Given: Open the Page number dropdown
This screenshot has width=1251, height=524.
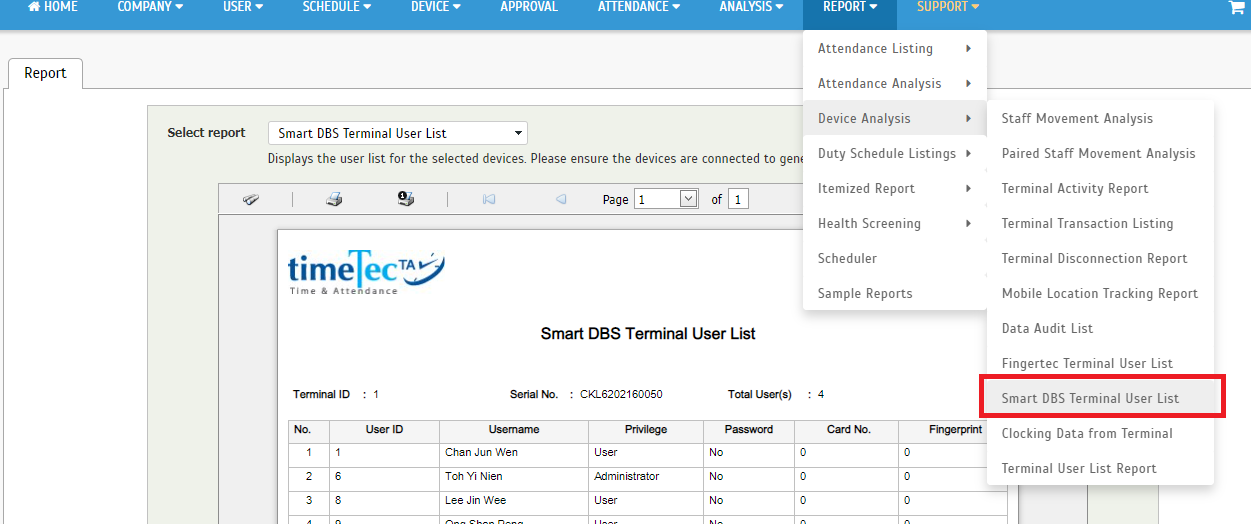Looking at the screenshot, I should click(666, 199).
